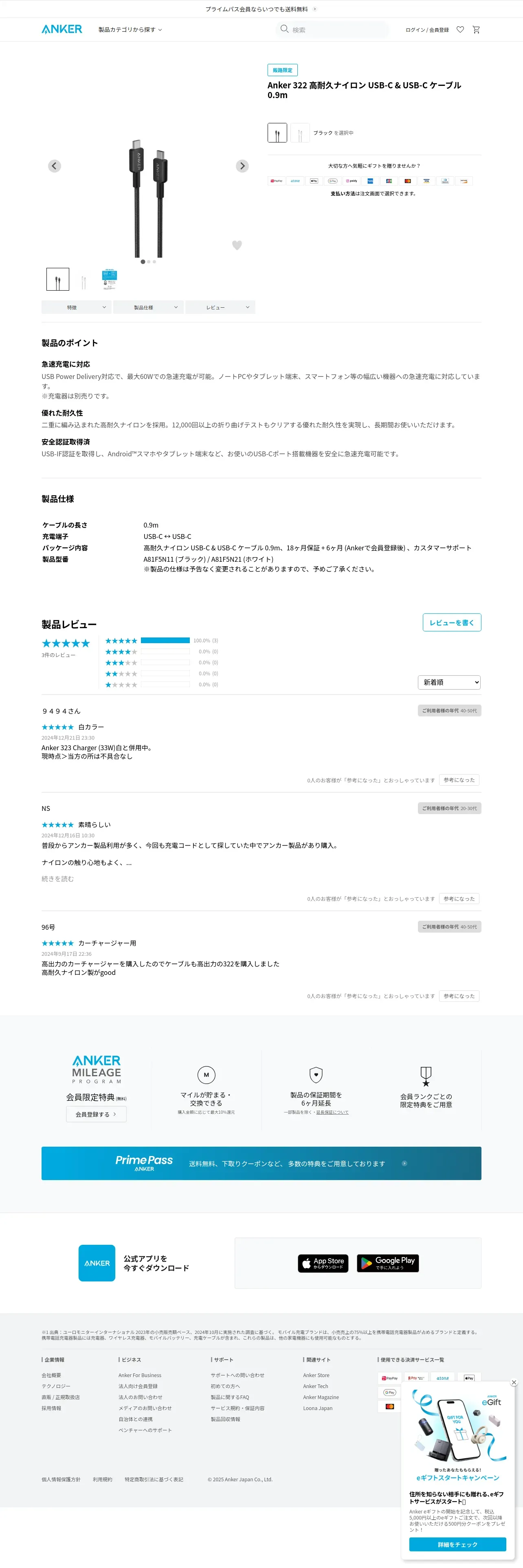523x1568 pixels.
Task: Open 利用規約 footer link
Action: (x=102, y=1479)
